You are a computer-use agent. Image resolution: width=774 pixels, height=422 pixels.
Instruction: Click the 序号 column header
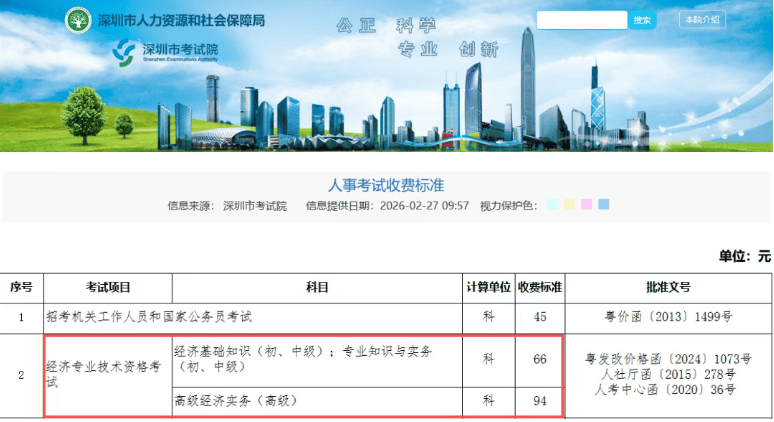coord(22,287)
